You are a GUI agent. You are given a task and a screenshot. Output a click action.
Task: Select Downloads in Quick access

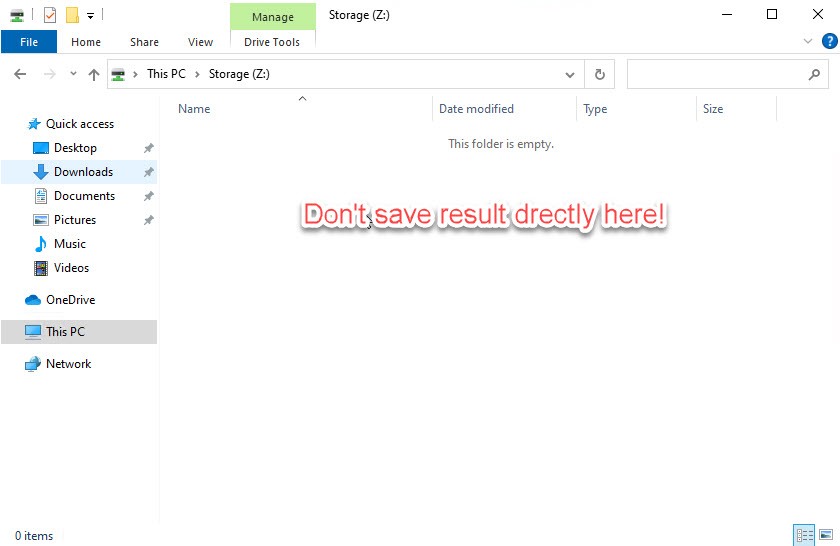pos(83,172)
